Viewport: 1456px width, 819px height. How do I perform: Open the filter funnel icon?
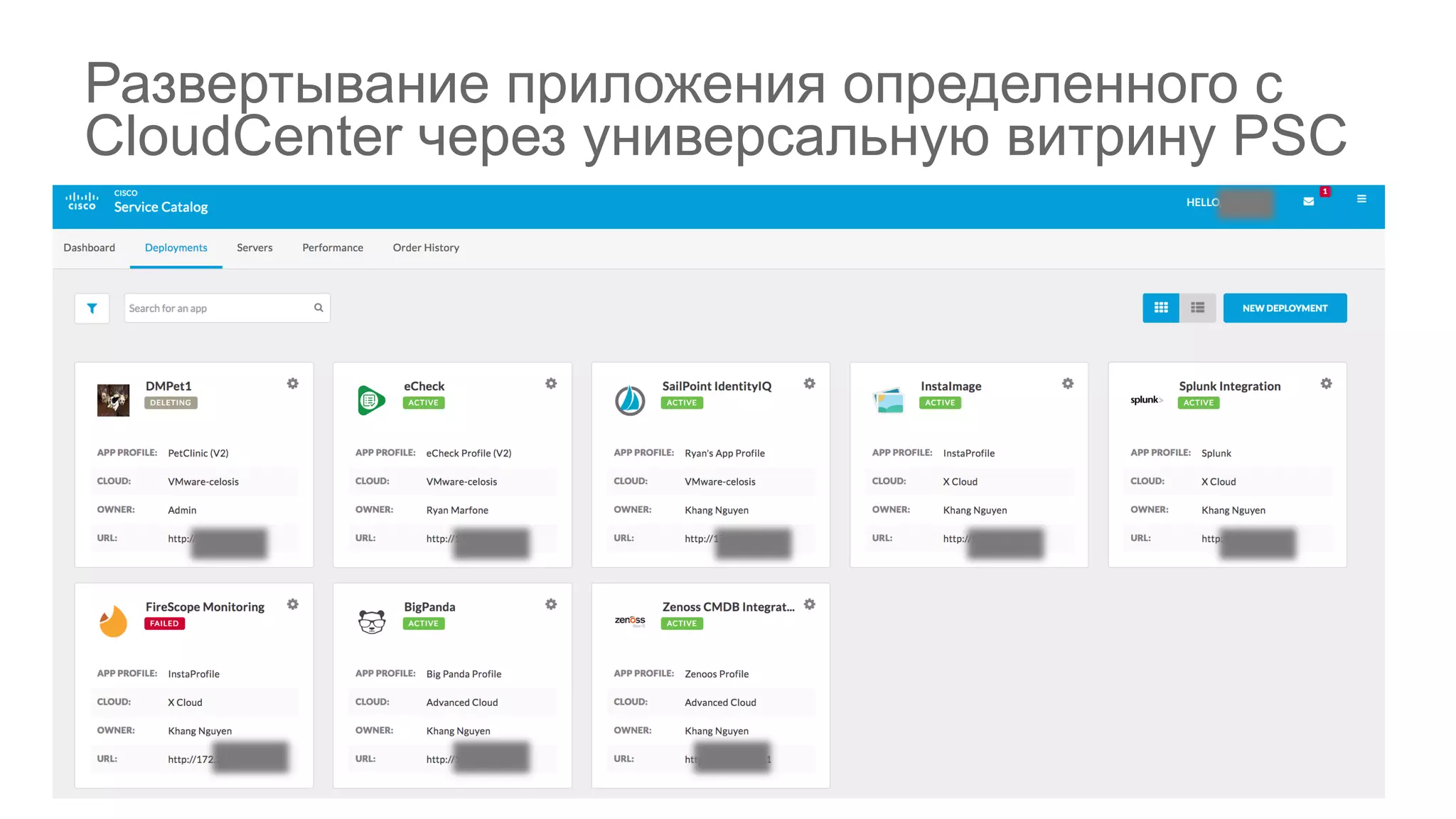92,309
